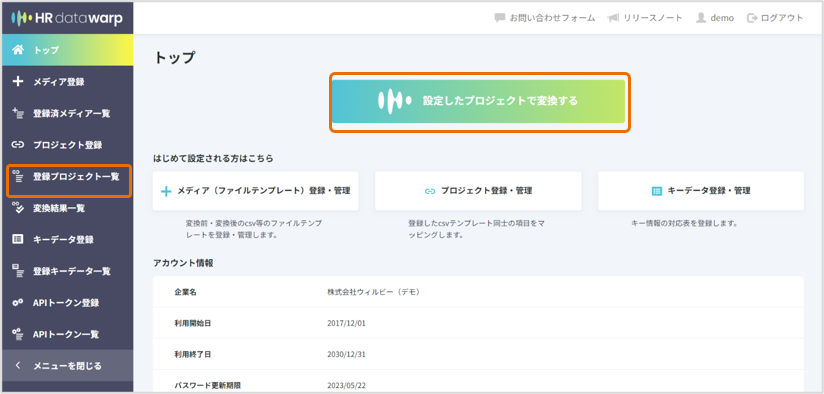Click the home icon beside トップ
This screenshot has height=394, width=824.
(18, 50)
